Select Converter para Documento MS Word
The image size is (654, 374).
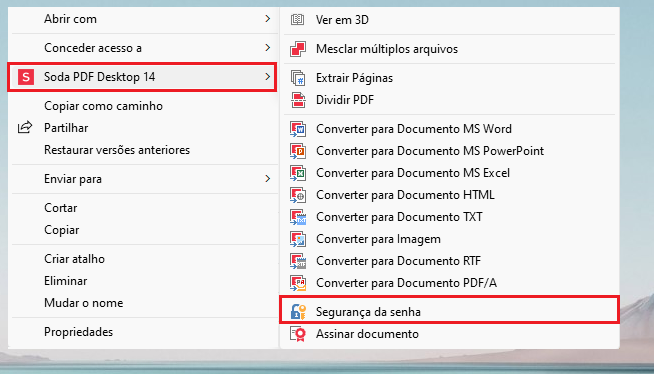point(450,129)
